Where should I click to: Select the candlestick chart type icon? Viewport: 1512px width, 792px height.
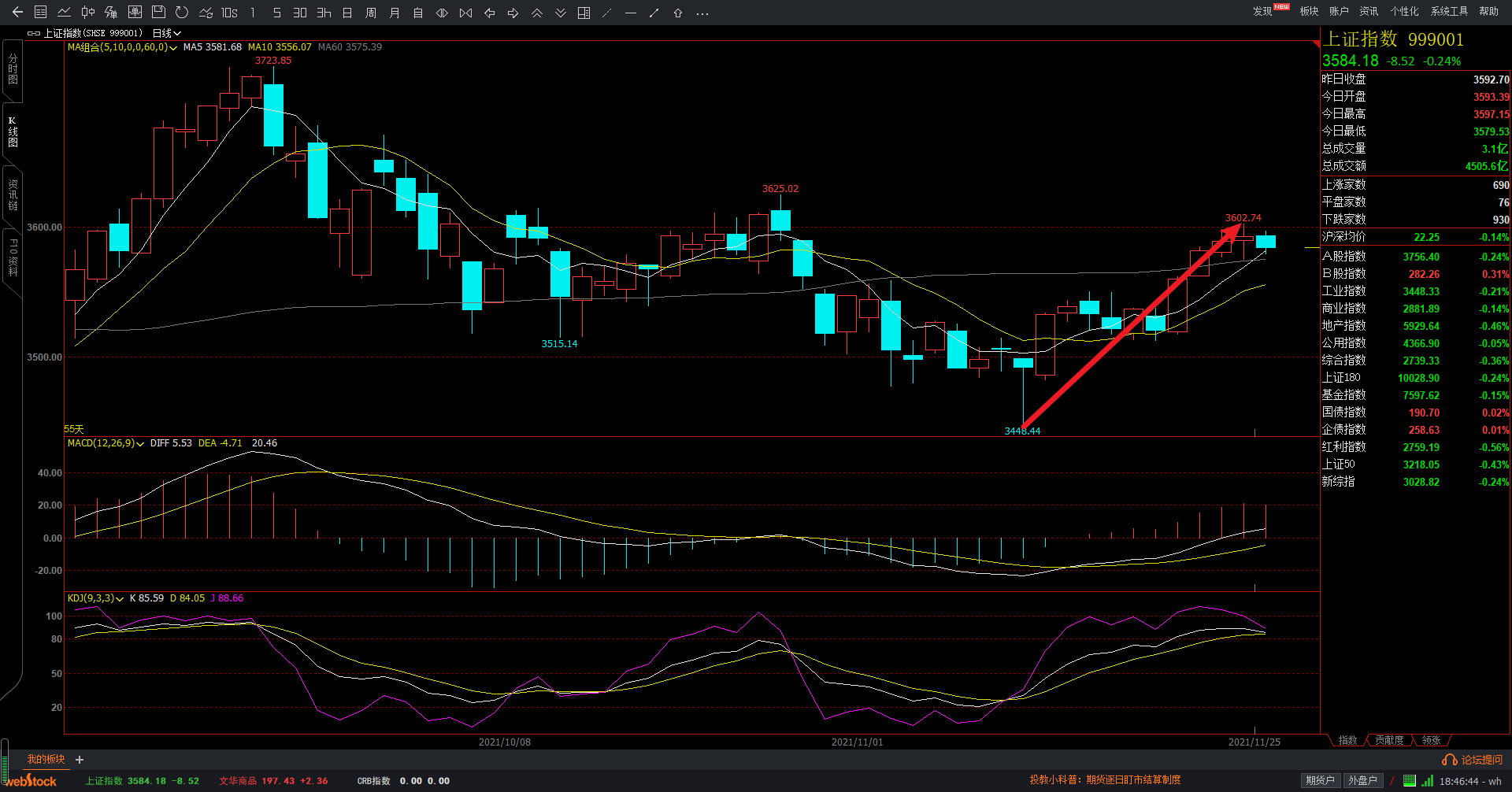(87, 13)
